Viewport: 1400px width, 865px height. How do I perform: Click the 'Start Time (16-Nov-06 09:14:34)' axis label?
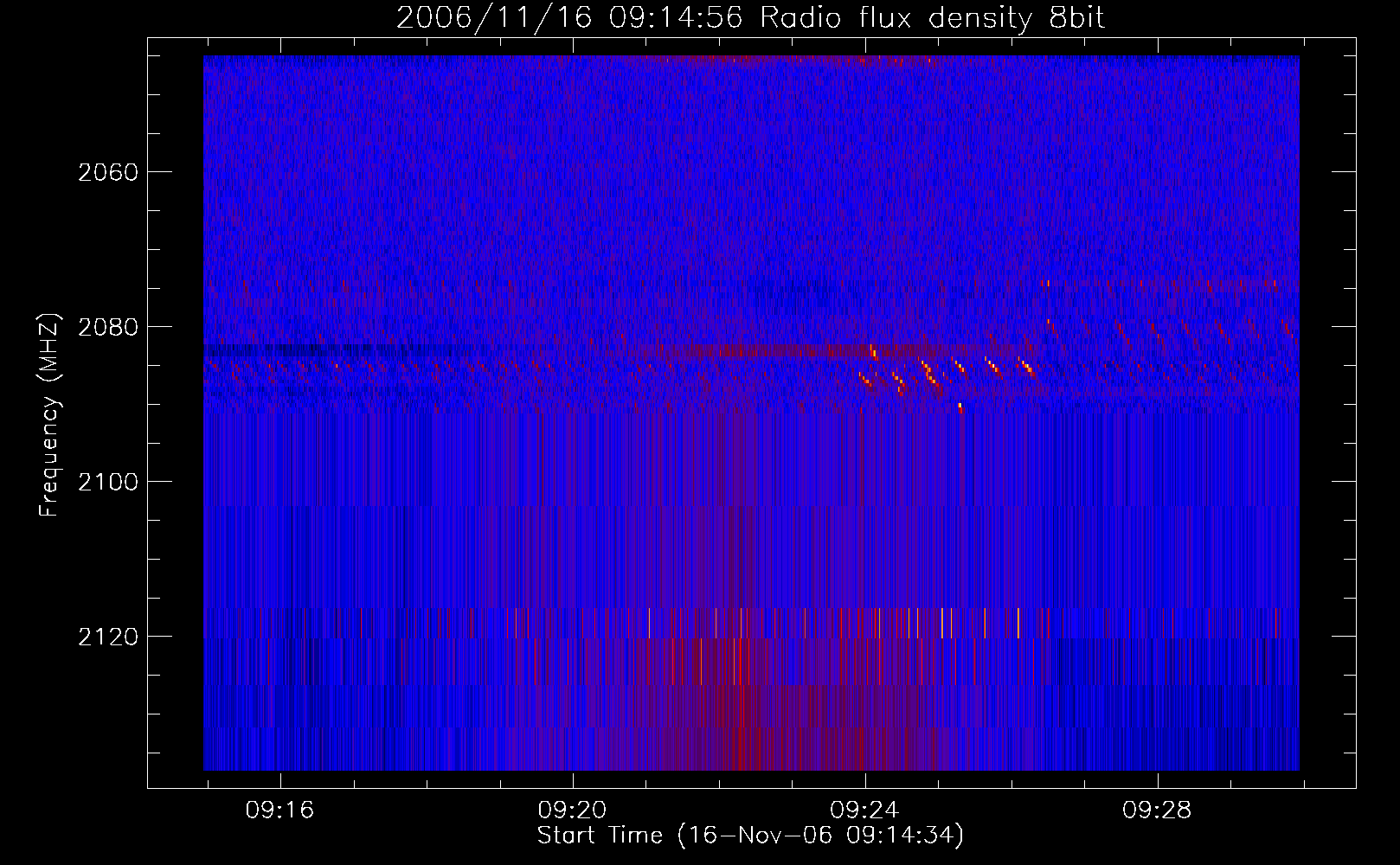click(750, 836)
